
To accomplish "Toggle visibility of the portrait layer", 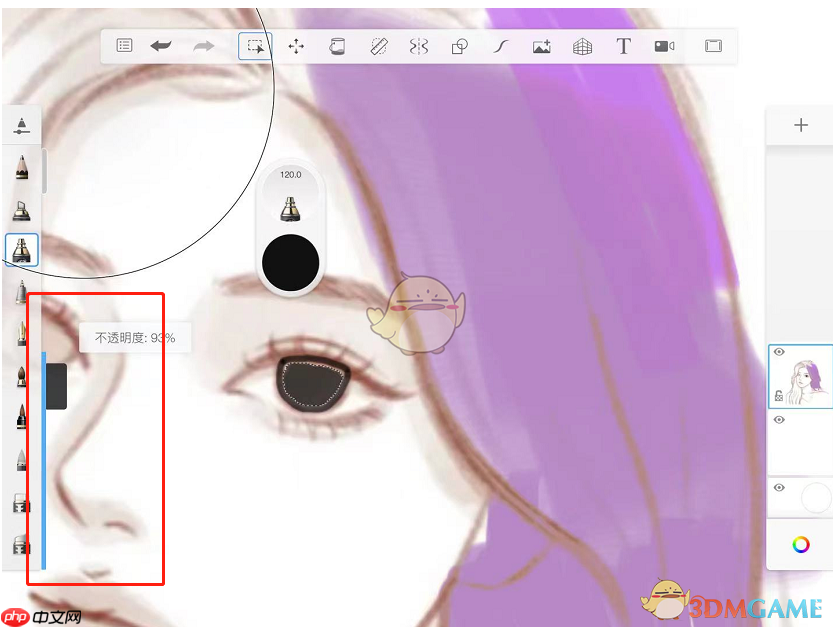I will 779,352.
